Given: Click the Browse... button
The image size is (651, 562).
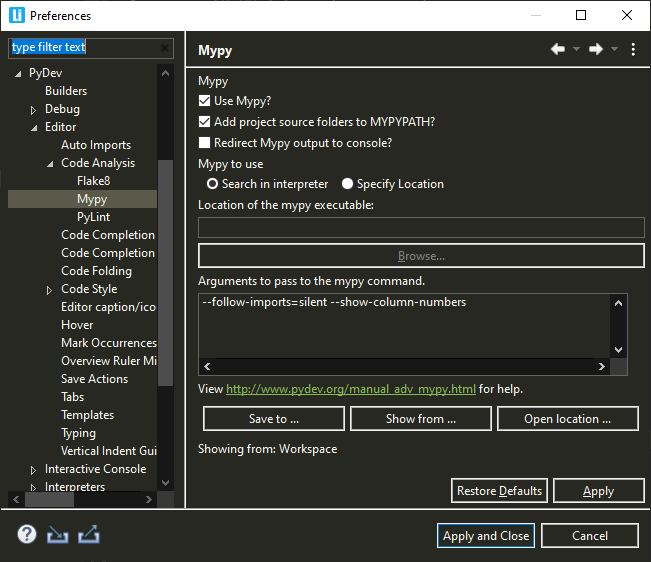Looking at the screenshot, I should 421,256.
